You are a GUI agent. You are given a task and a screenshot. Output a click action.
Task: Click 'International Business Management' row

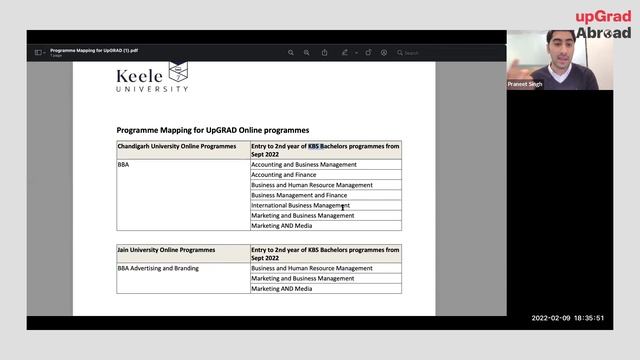point(326,205)
